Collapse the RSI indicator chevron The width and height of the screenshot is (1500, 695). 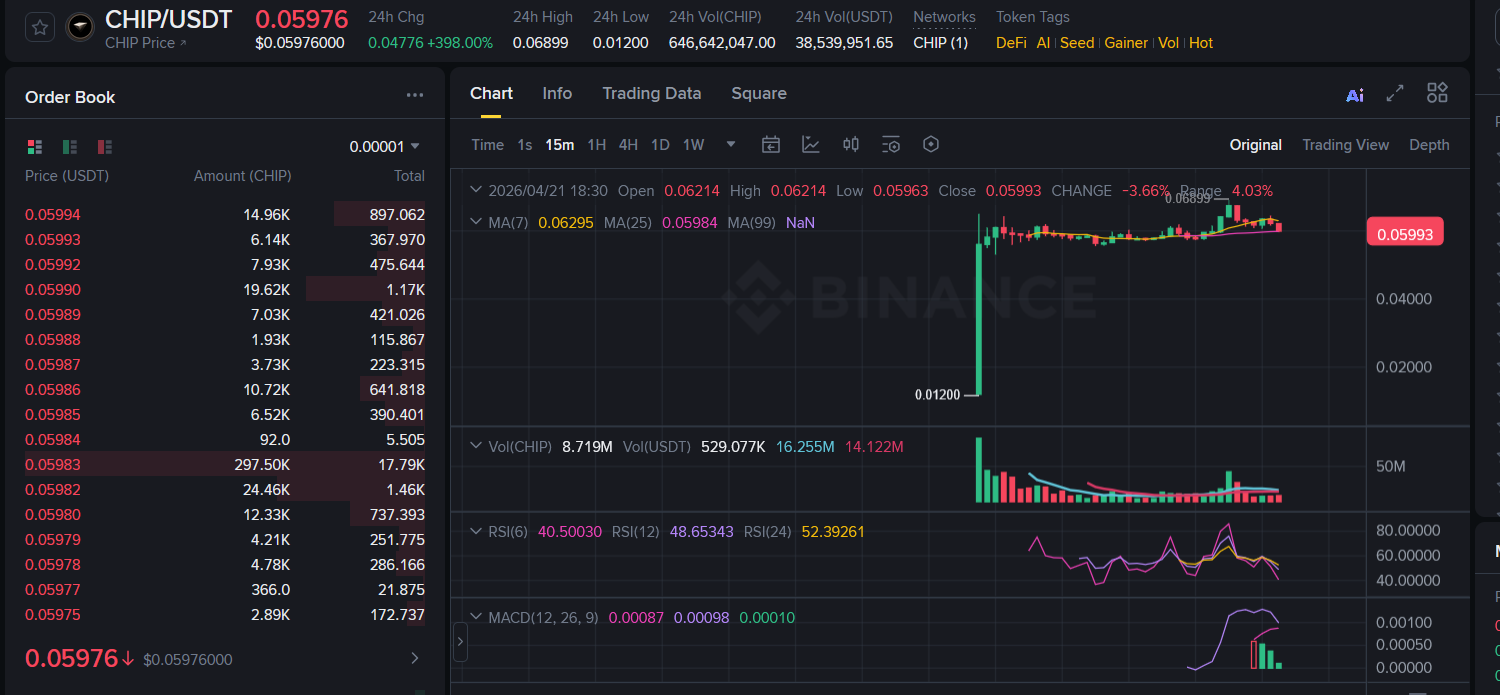point(476,531)
